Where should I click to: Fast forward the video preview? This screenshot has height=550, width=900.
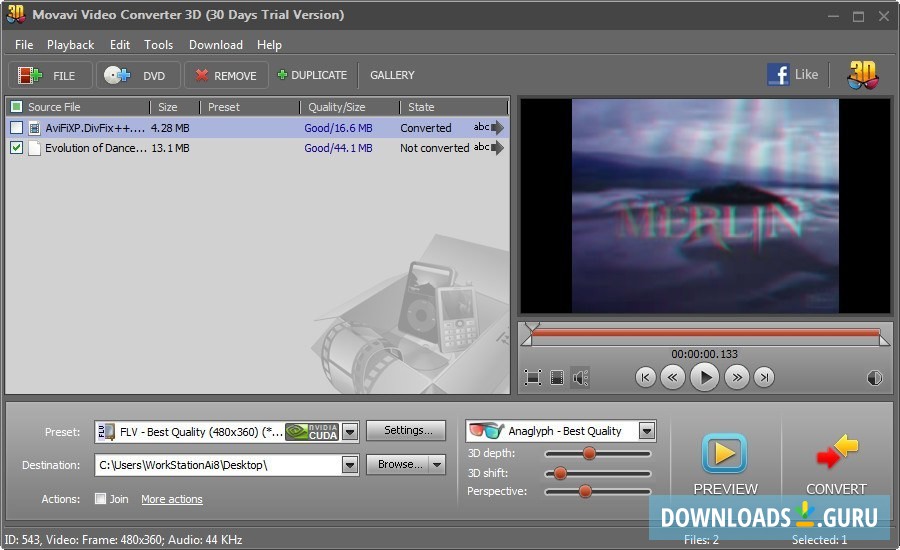pos(736,377)
